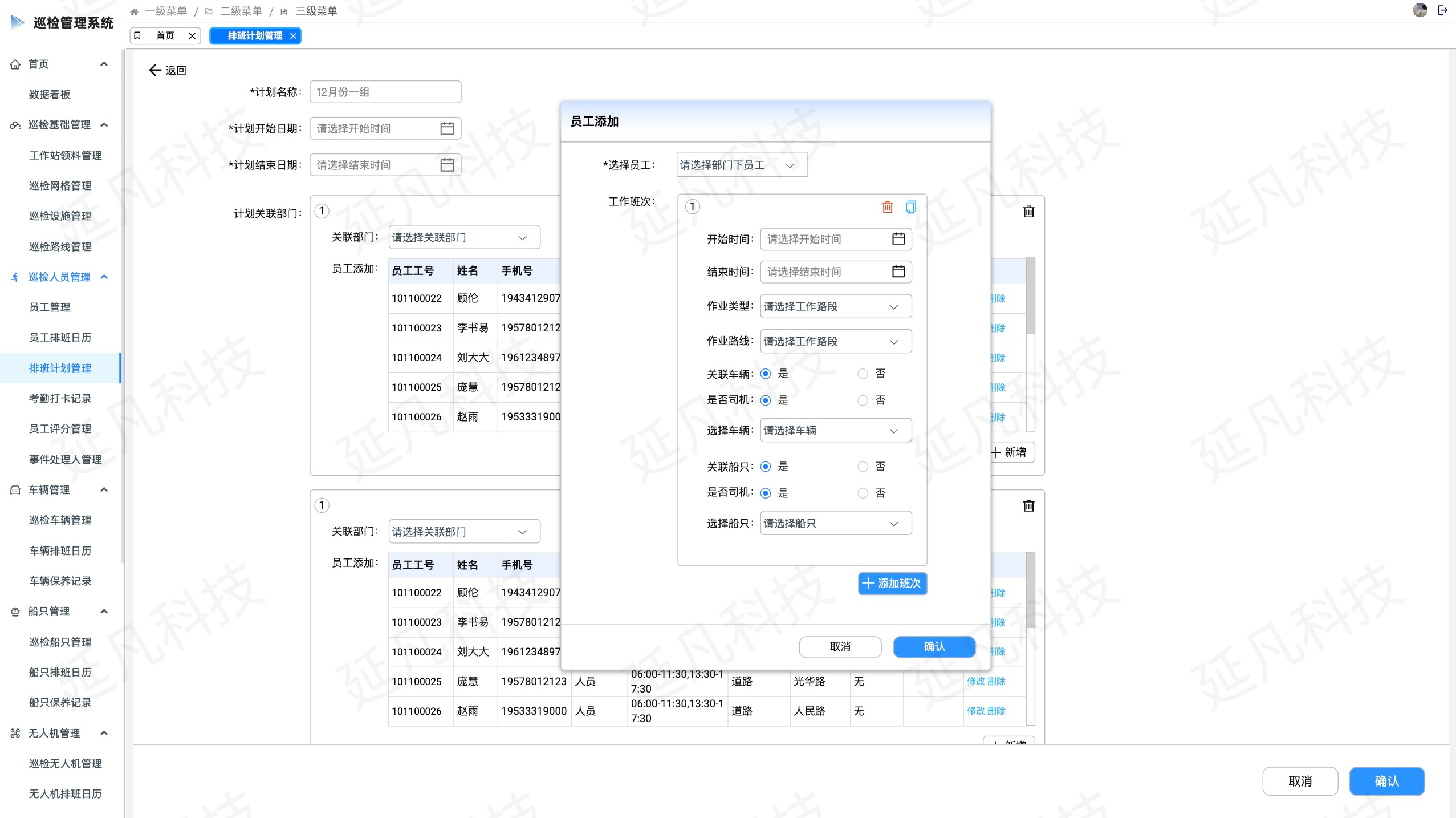Click the document icon beside 三级菜单
1456x818 pixels.
(x=283, y=11)
